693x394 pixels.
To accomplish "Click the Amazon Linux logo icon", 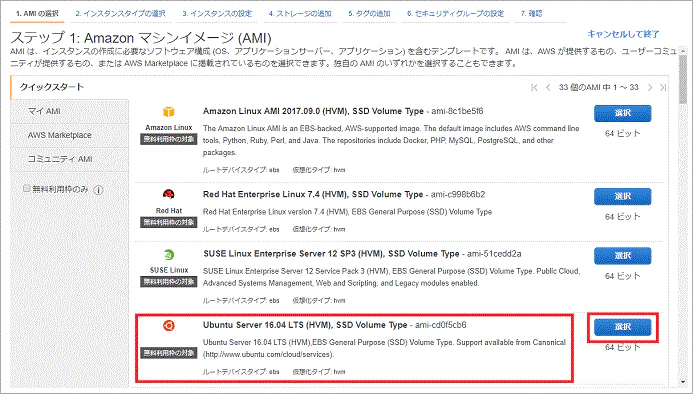I will tap(168, 111).
